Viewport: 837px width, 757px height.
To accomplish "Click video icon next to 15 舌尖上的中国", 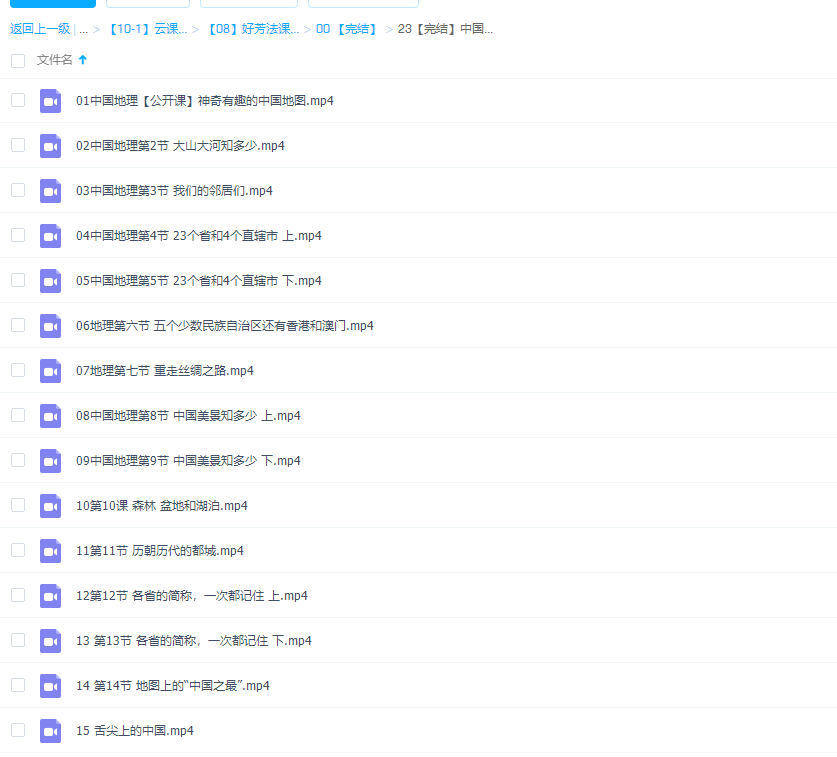I will (x=50, y=731).
